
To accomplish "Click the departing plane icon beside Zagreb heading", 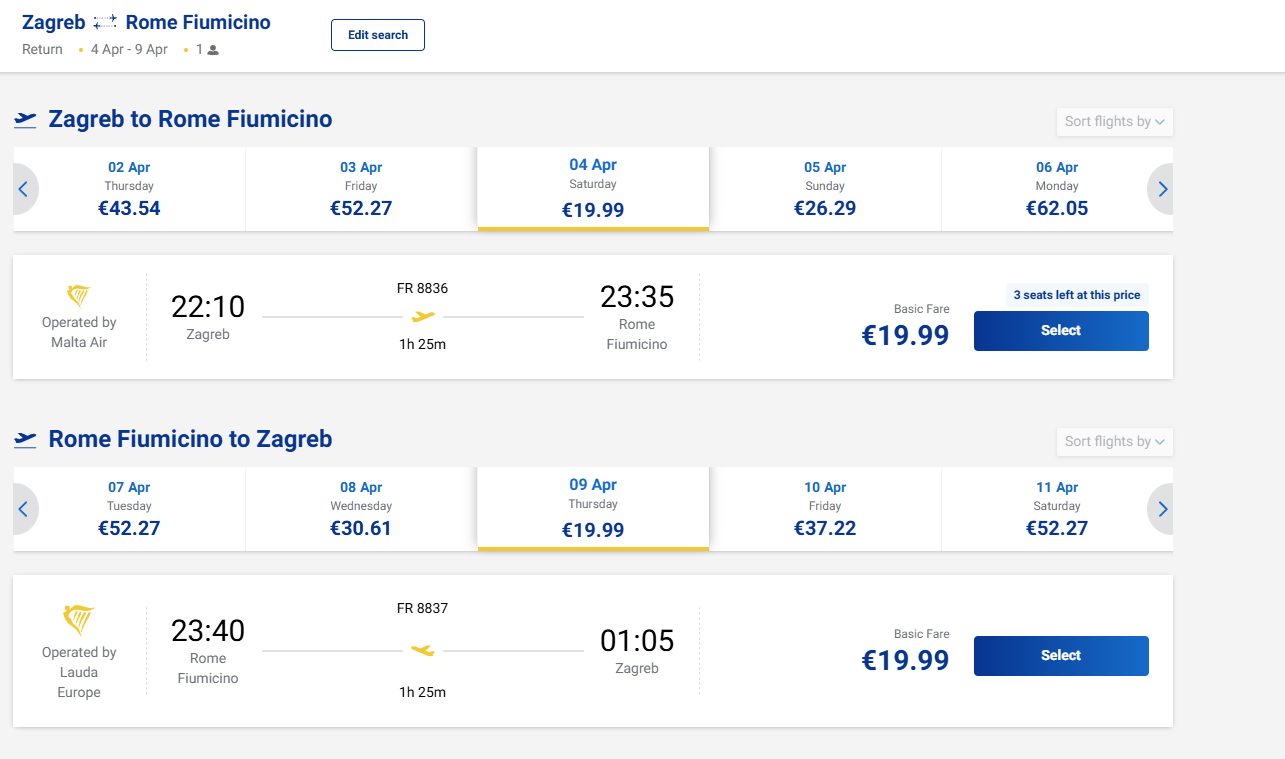I will tap(25, 120).
